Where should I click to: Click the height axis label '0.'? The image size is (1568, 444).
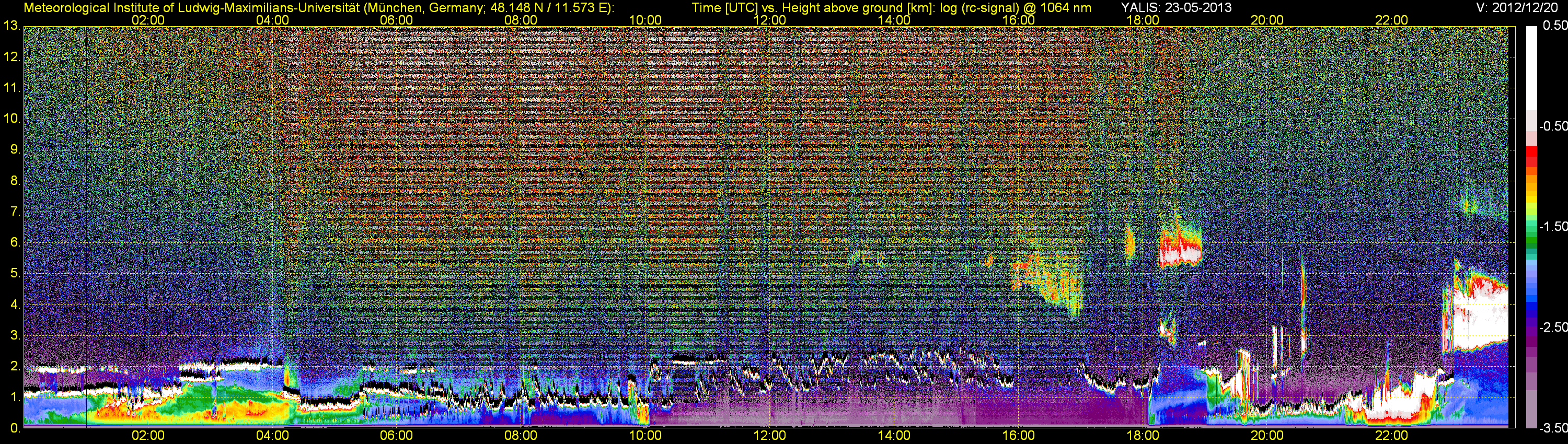[x=15, y=428]
